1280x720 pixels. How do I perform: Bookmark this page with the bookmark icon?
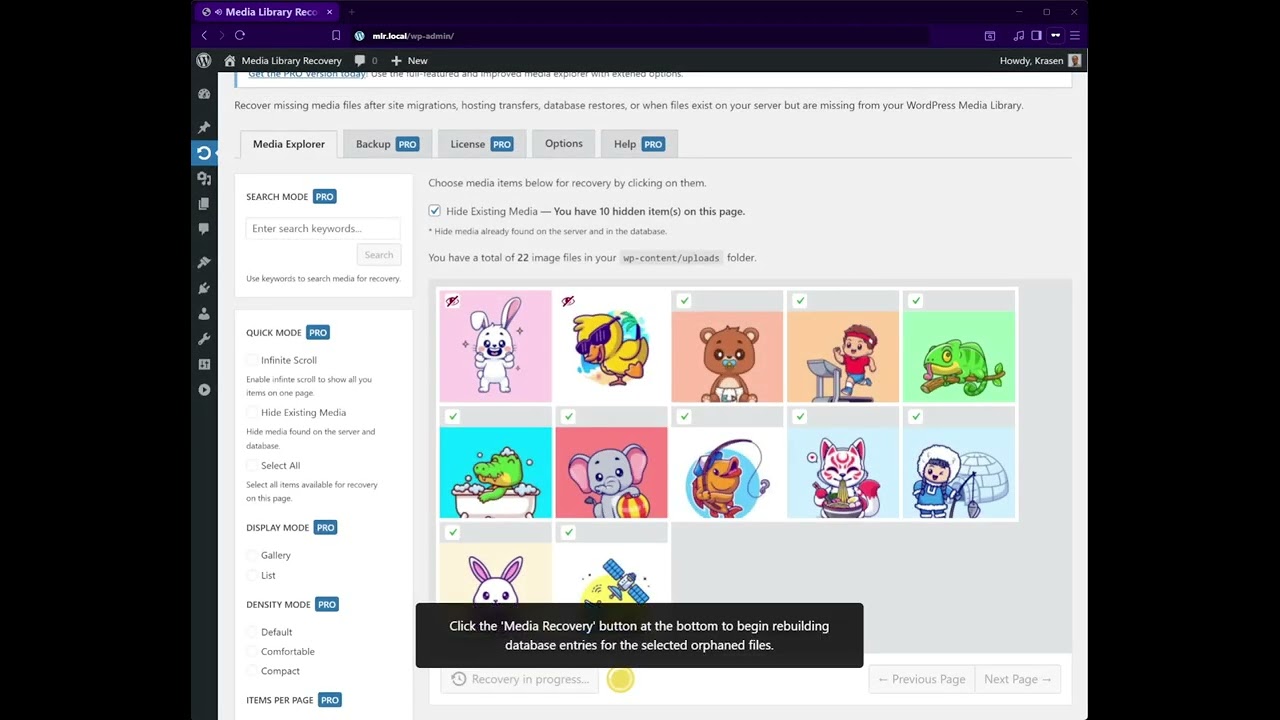pos(336,35)
